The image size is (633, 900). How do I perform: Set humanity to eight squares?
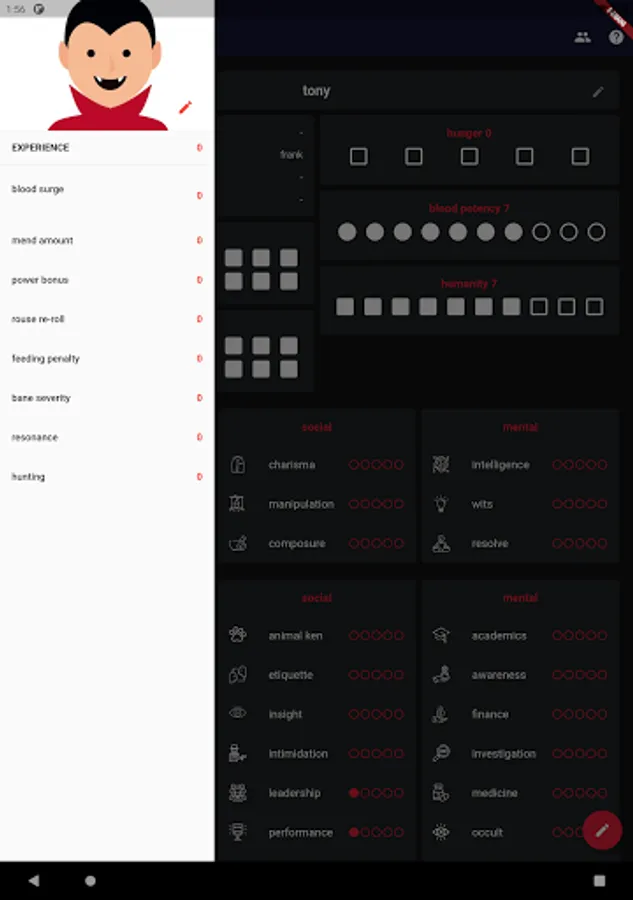(539, 307)
